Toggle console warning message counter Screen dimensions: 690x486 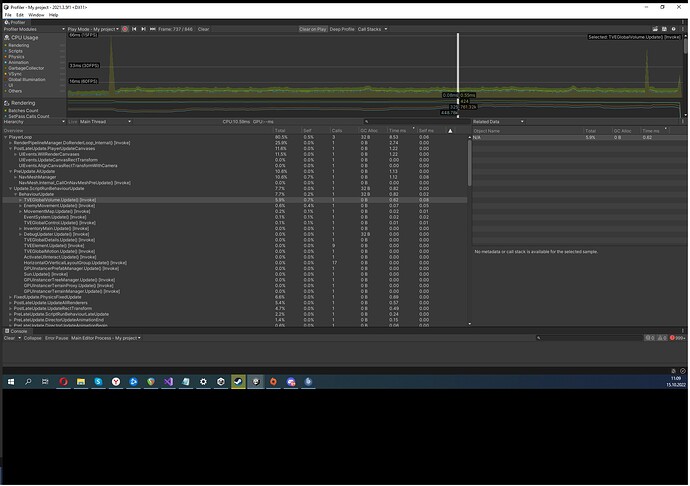click(662, 338)
